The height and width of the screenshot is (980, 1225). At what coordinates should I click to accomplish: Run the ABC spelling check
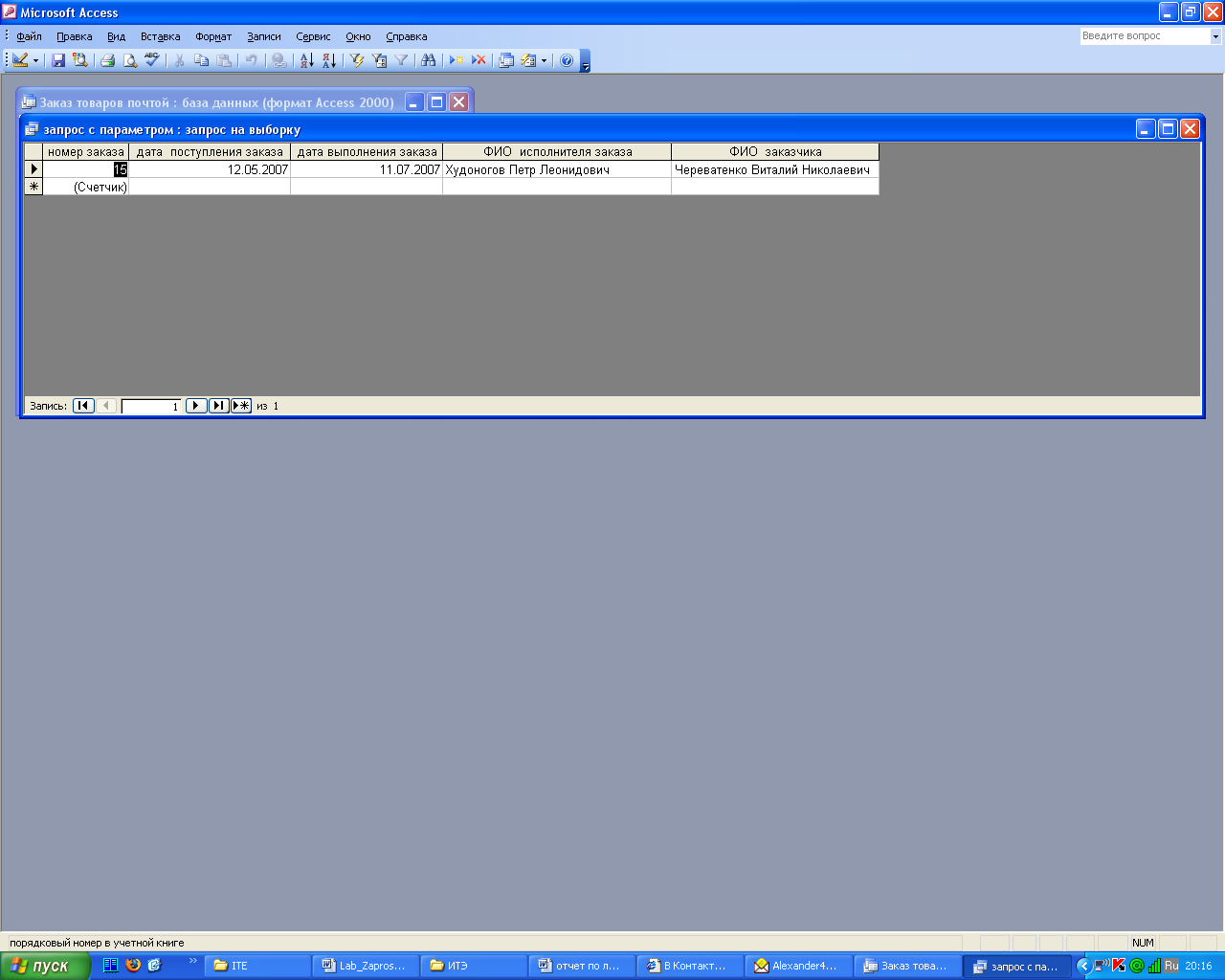(151, 60)
